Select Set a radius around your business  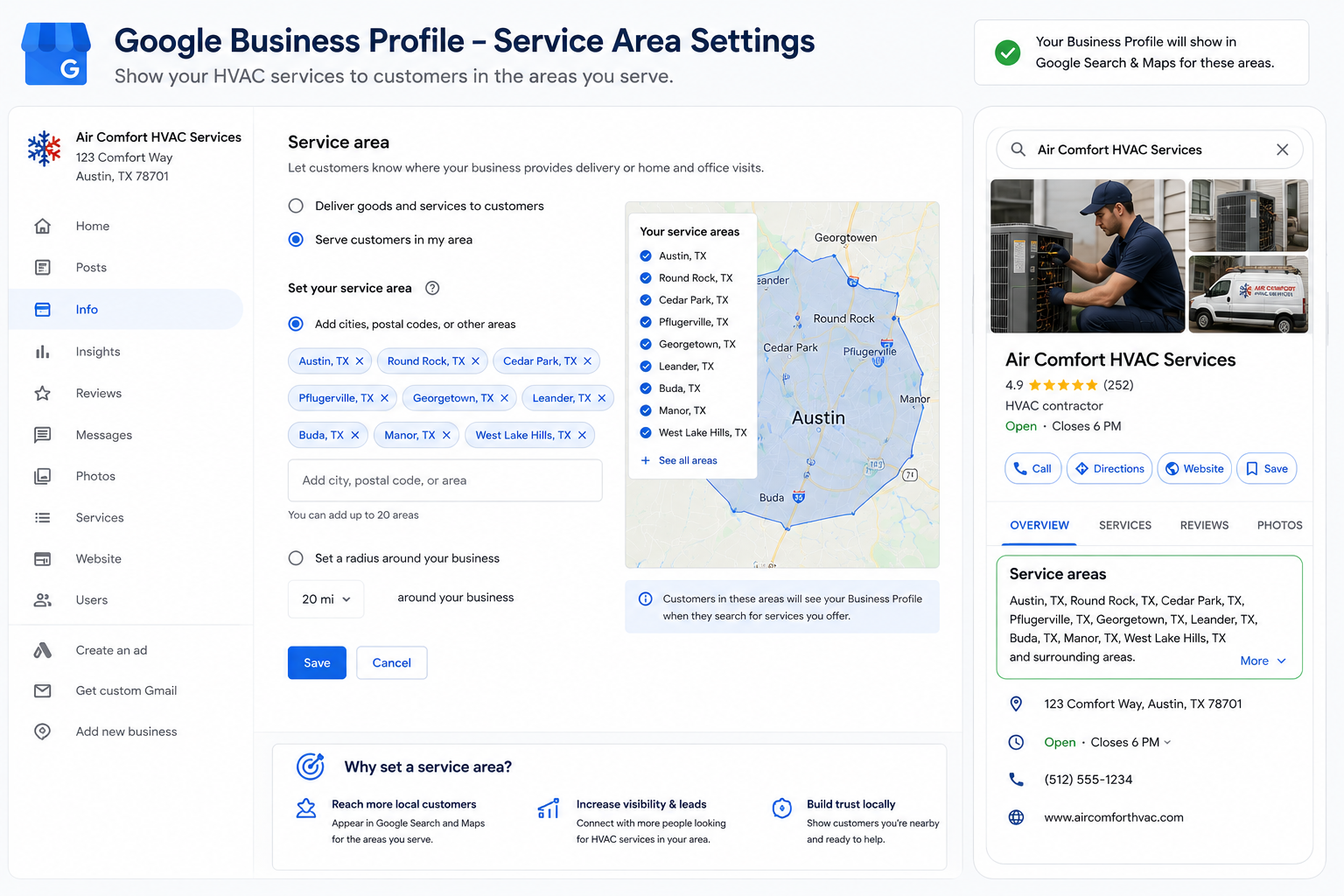(296, 558)
